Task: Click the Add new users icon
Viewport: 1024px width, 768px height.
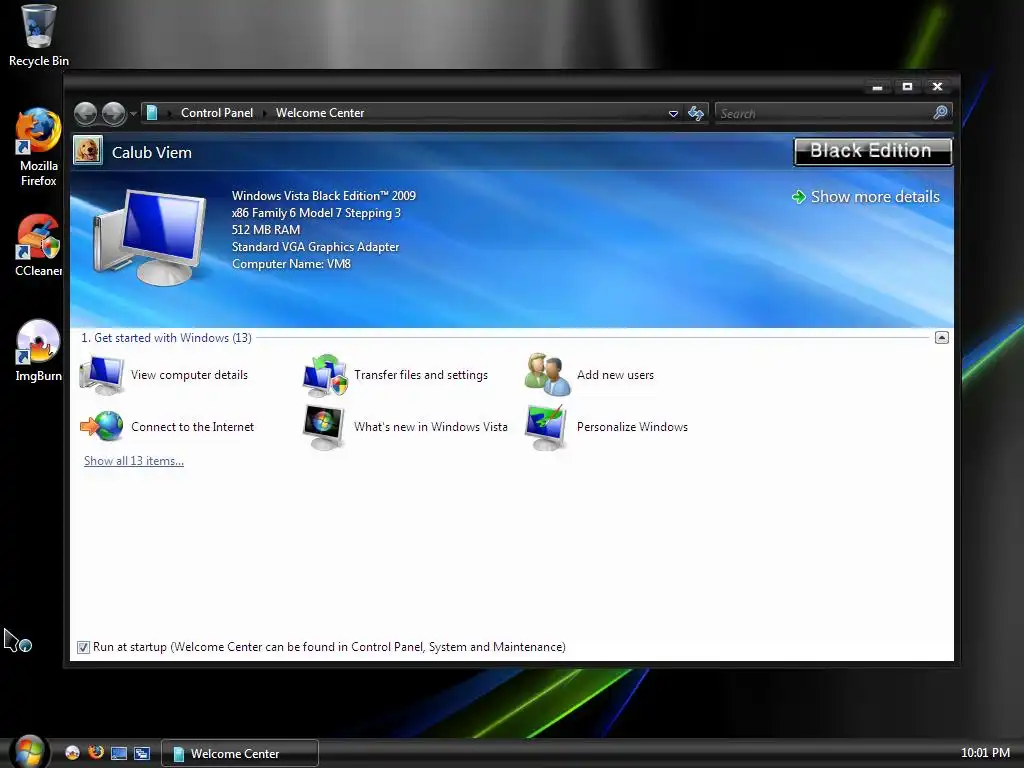Action: tap(548, 374)
